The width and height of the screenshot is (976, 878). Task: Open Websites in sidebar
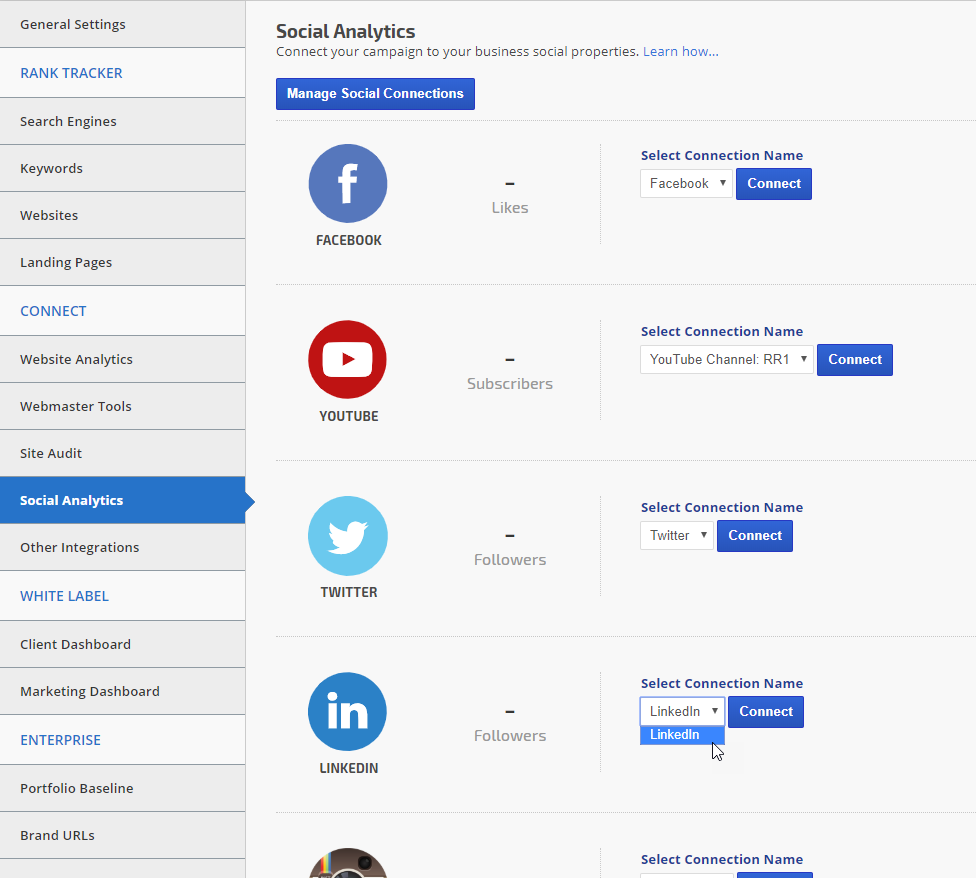pos(123,215)
